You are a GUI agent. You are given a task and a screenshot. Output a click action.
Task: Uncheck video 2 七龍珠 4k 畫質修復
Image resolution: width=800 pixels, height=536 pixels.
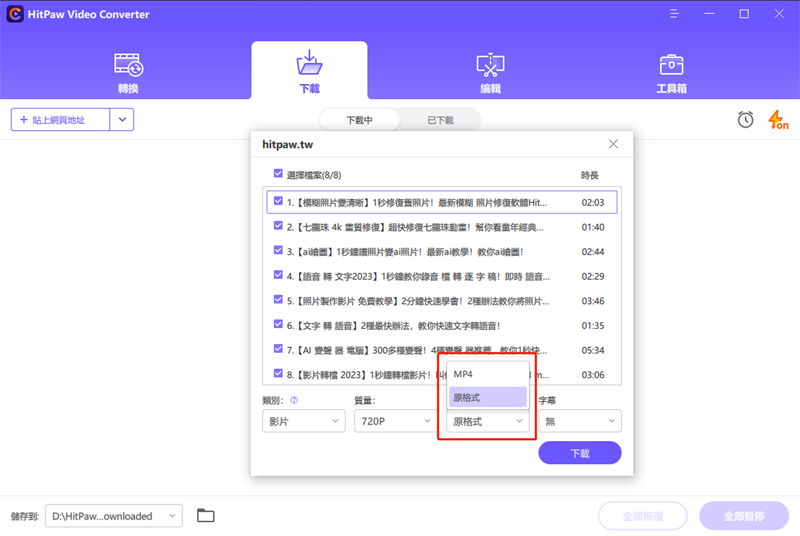(278, 225)
